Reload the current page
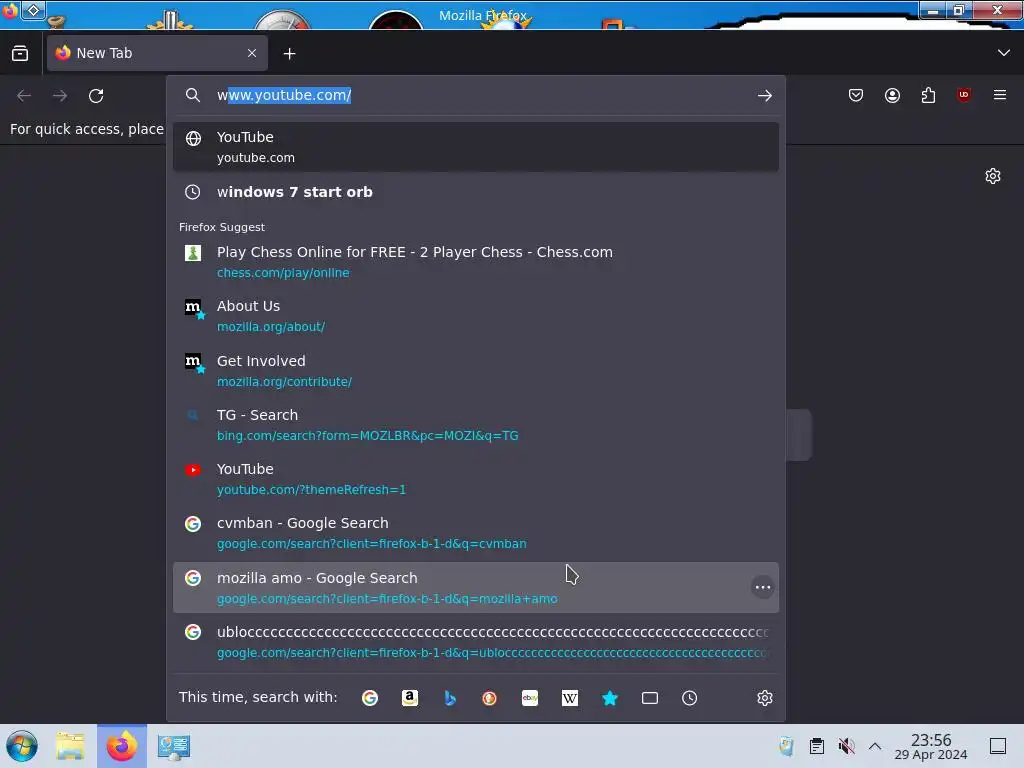The height and width of the screenshot is (768, 1024). tap(96, 96)
